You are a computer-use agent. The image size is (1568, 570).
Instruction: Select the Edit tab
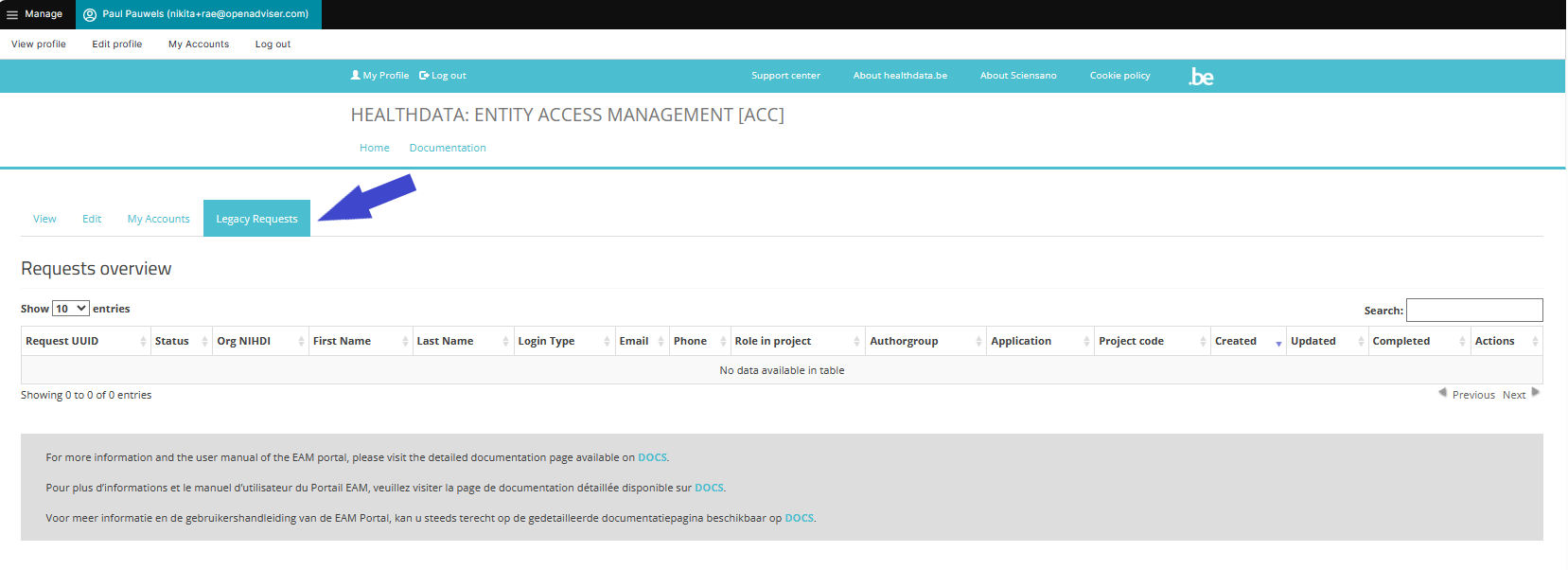[x=92, y=219]
